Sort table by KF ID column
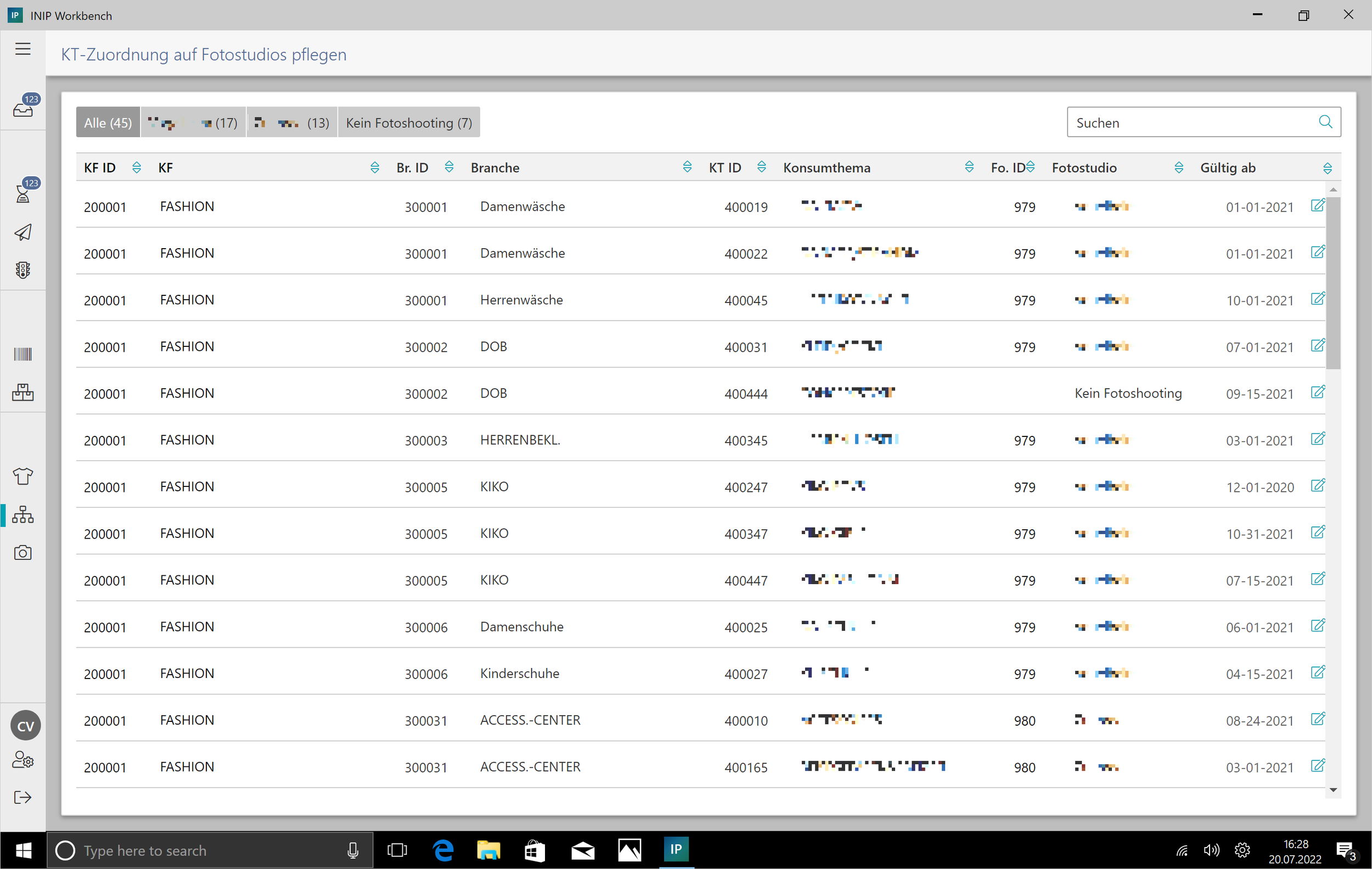 136,167
